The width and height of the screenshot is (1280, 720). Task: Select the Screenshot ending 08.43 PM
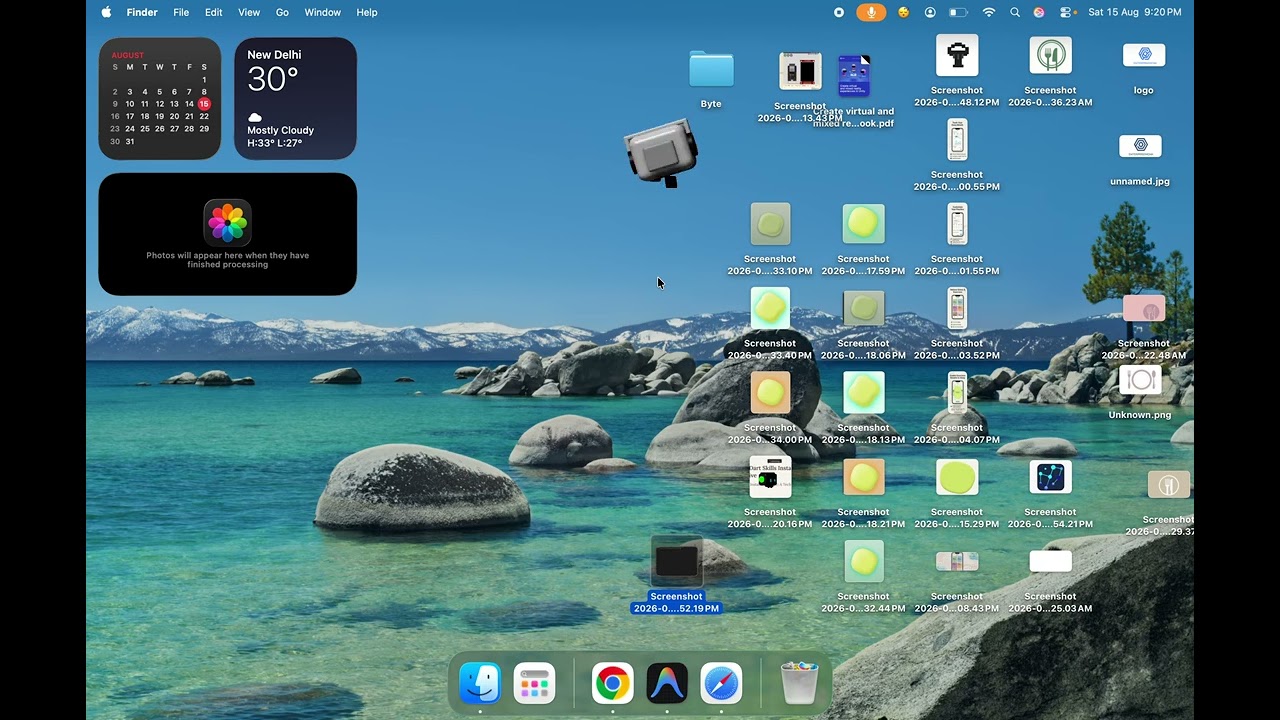pyautogui.click(x=957, y=561)
